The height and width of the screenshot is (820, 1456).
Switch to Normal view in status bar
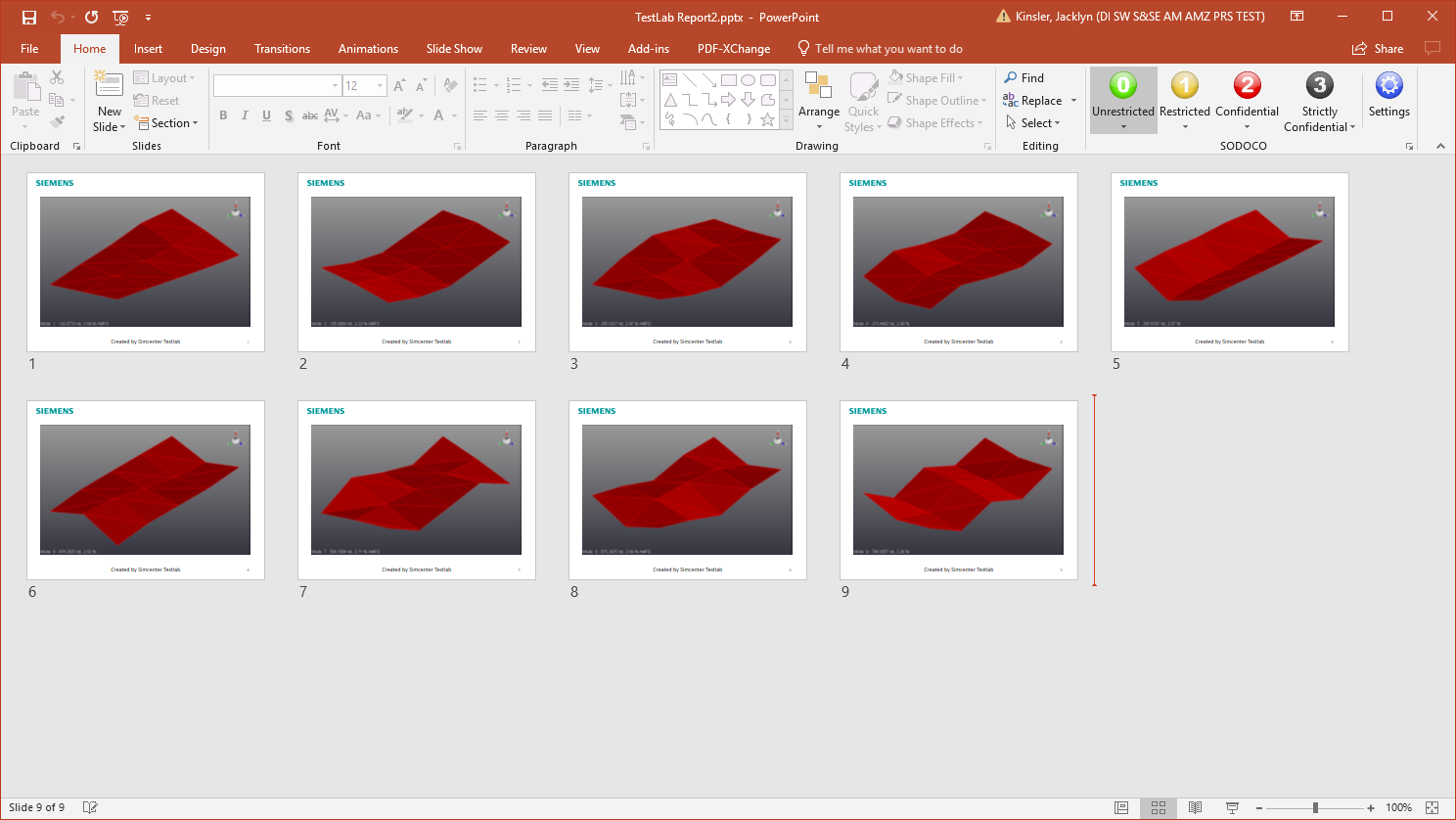click(x=1121, y=807)
